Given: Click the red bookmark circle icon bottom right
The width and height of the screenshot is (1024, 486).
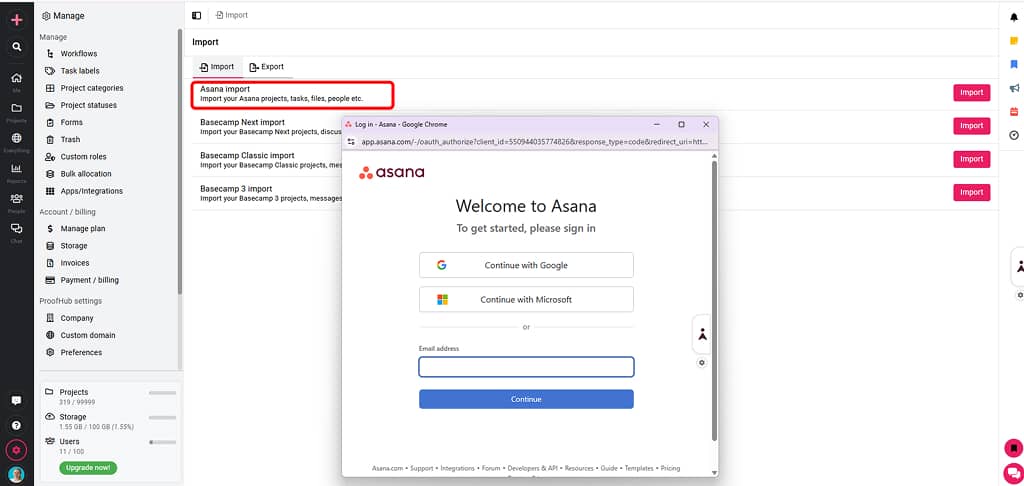Looking at the screenshot, I should pyautogui.click(x=1014, y=449).
